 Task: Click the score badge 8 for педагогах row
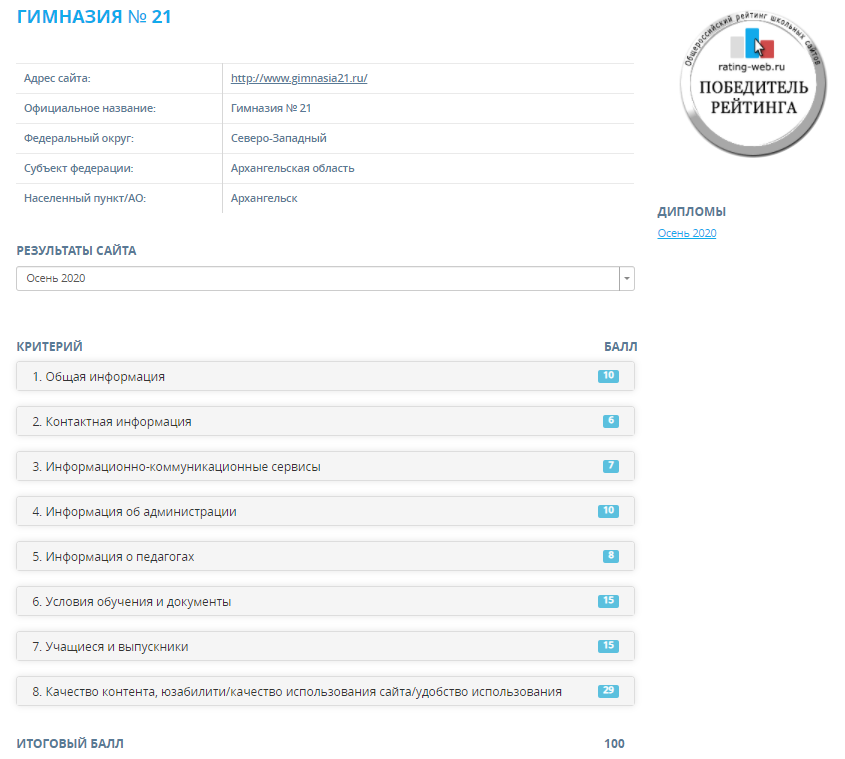click(x=610, y=556)
